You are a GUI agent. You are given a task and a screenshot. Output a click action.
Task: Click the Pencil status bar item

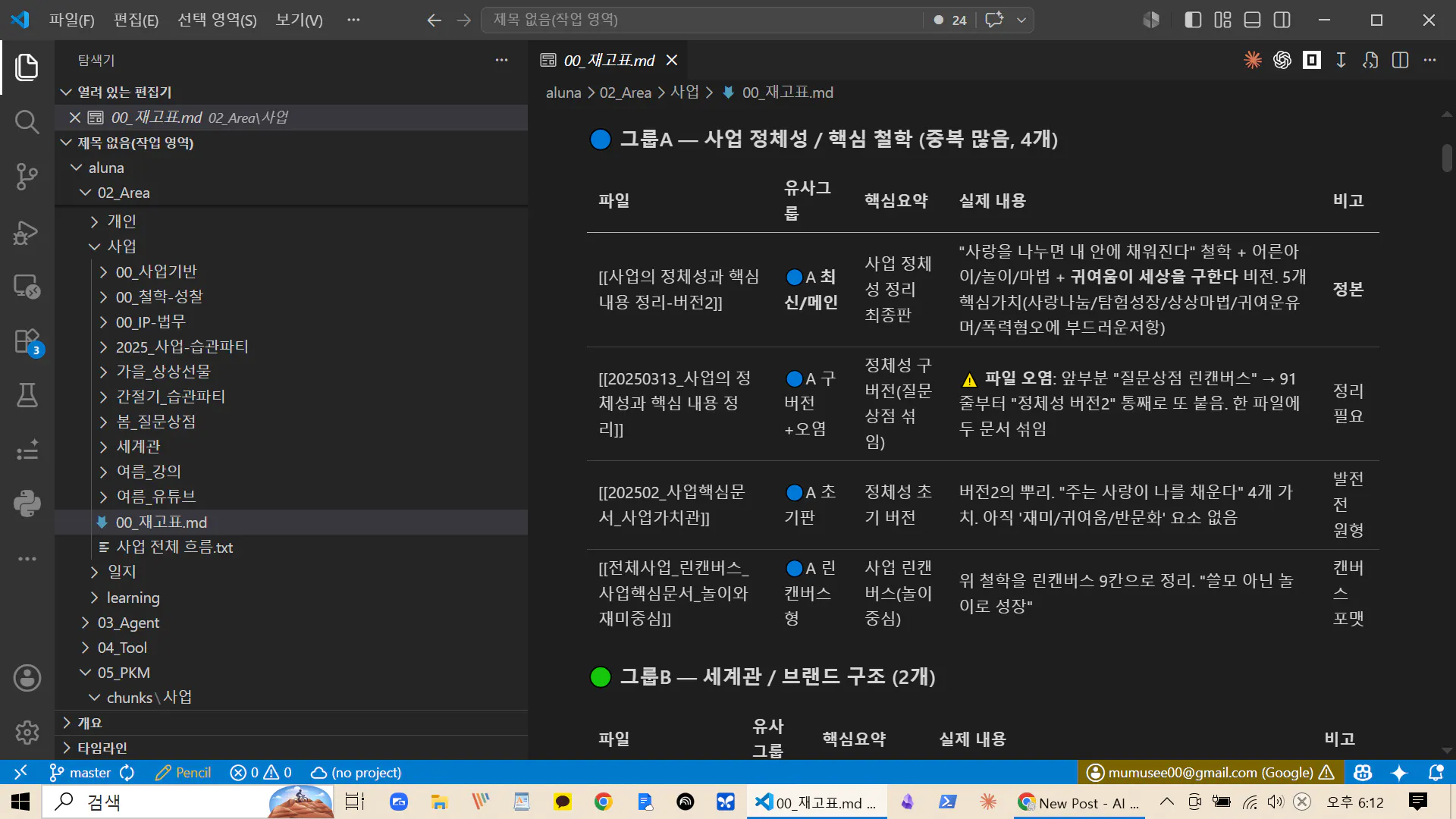(x=183, y=772)
